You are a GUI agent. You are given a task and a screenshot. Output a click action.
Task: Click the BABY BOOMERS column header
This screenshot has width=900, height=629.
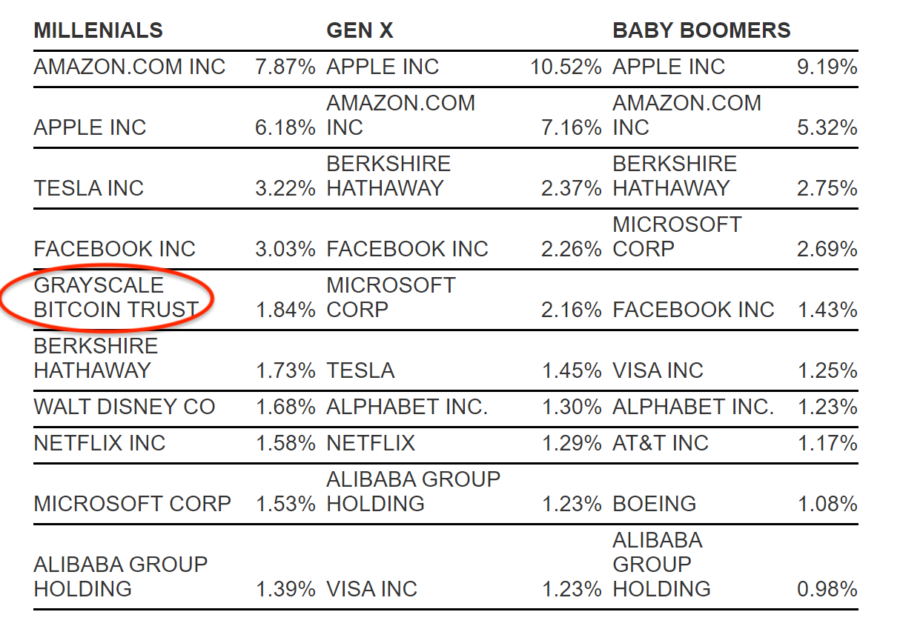coord(701,30)
